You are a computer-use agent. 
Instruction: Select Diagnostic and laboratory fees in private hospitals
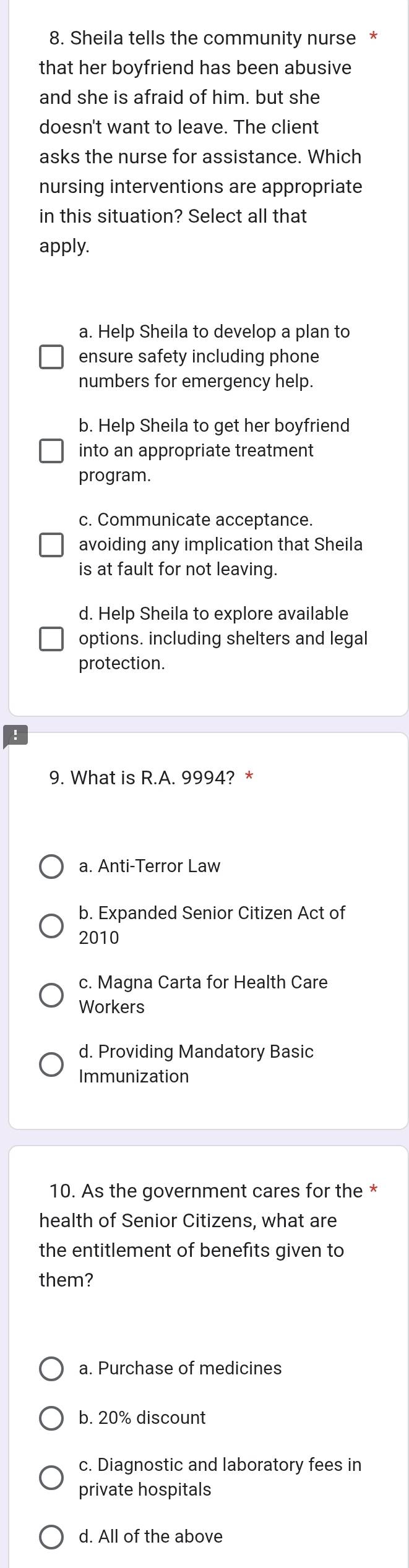pos(51,1478)
